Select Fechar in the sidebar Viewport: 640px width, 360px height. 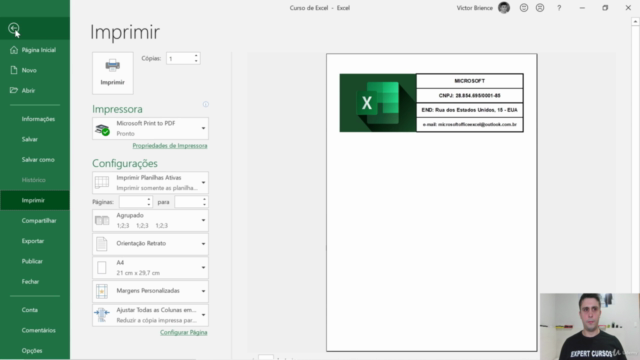click(35, 282)
